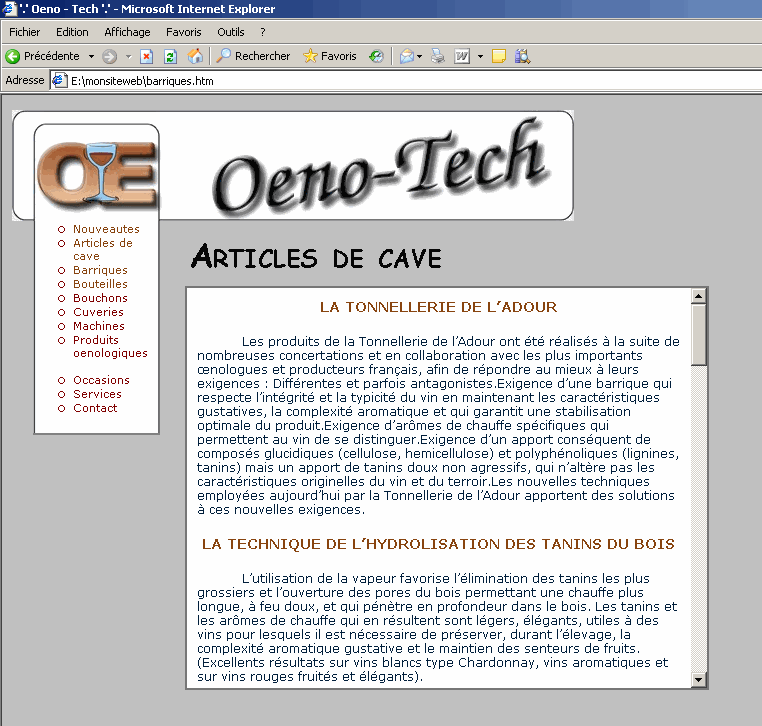Click the heading LA TONNELLERIE DE L'ADOUR
This screenshot has width=762, height=726.
pyautogui.click(x=438, y=307)
